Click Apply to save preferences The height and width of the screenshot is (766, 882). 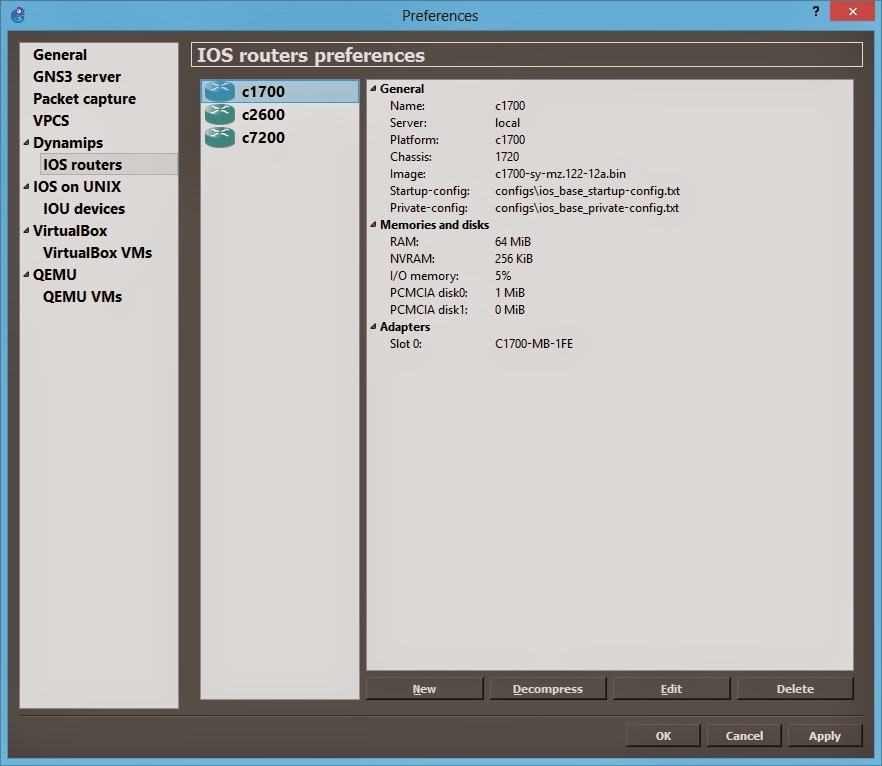coord(825,736)
